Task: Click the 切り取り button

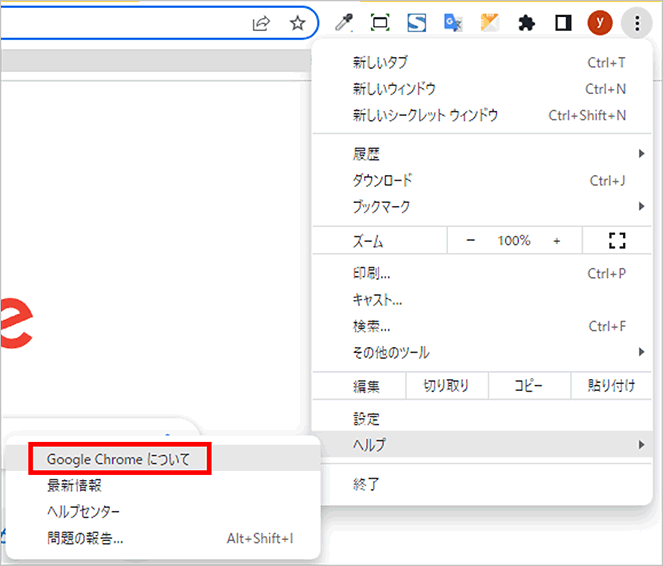Action: click(x=447, y=386)
